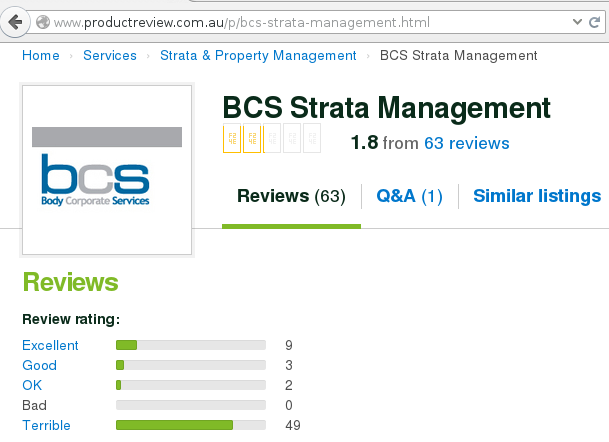
Task: Click the second rating star icon
Action: [x=252, y=138]
